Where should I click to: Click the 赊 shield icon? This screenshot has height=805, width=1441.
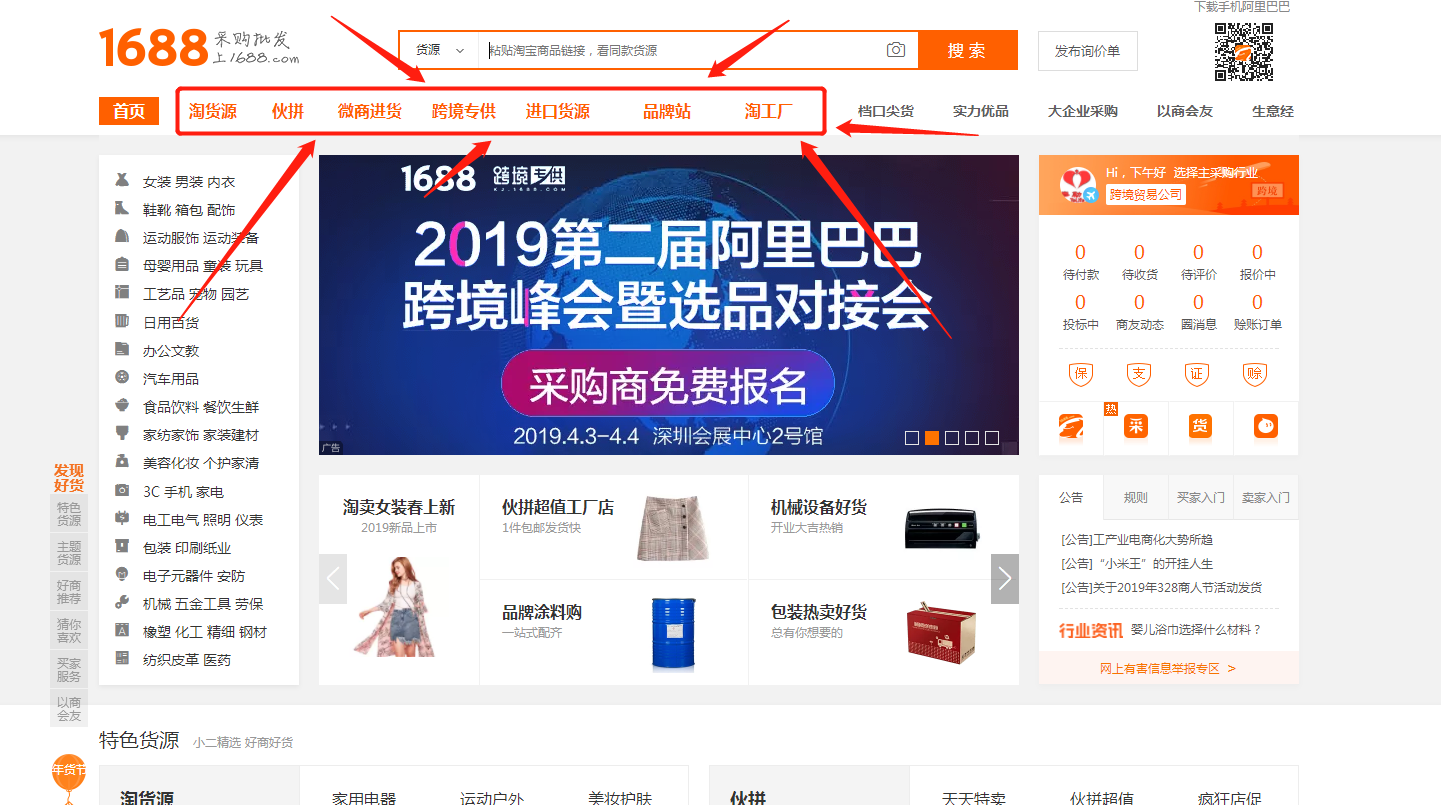[1256, 374]
